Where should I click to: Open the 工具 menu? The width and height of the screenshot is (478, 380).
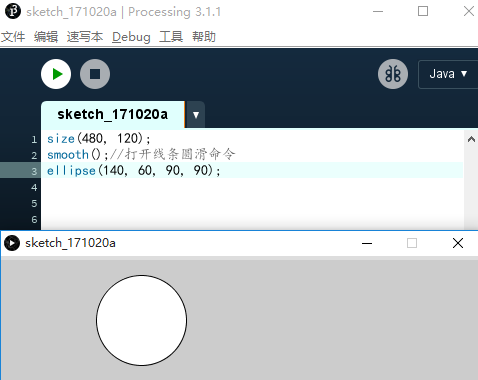point(171,37)
